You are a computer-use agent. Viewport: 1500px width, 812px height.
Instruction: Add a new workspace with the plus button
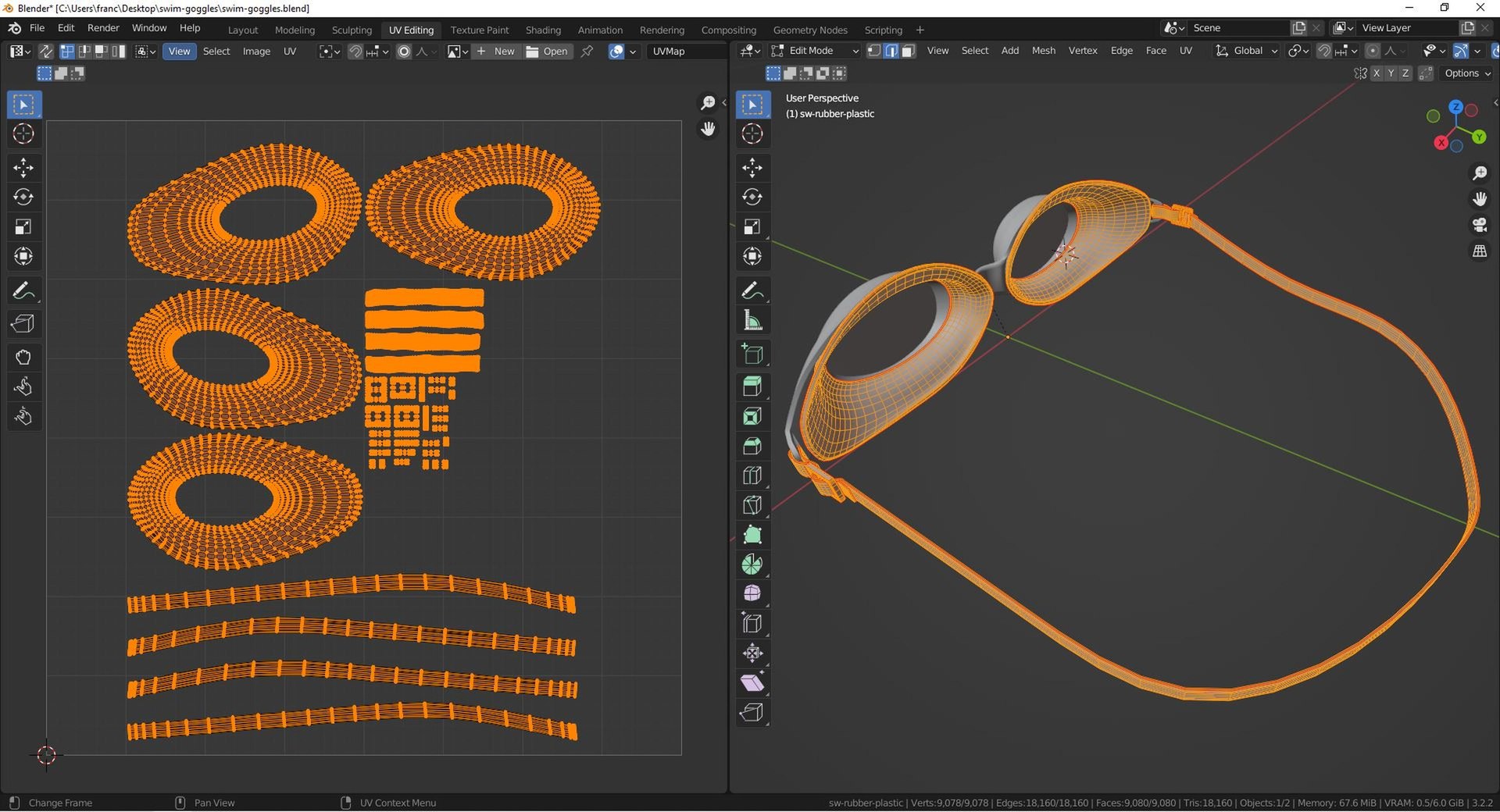pos(920,30)
